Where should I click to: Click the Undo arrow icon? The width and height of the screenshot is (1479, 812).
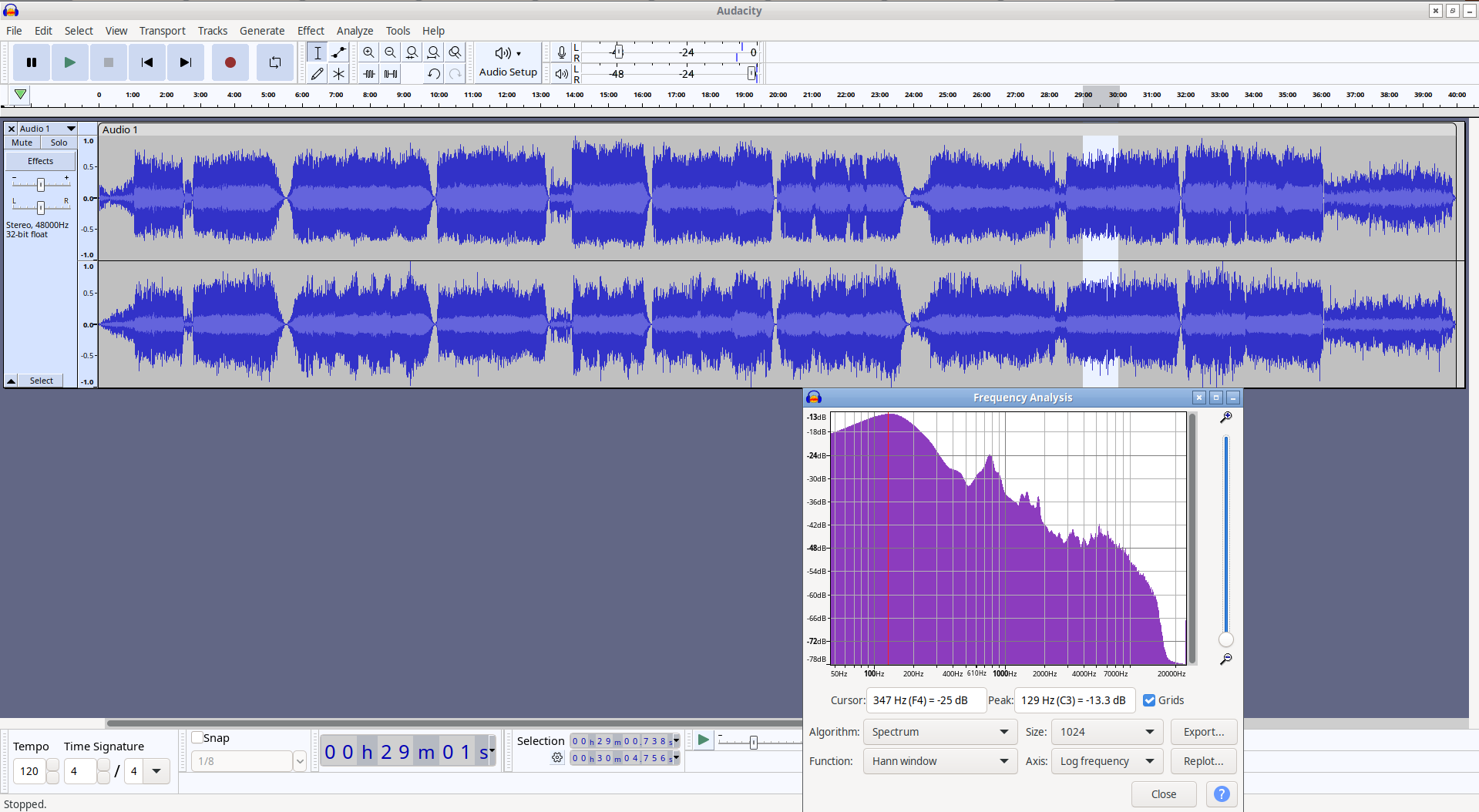click(434, 74)
